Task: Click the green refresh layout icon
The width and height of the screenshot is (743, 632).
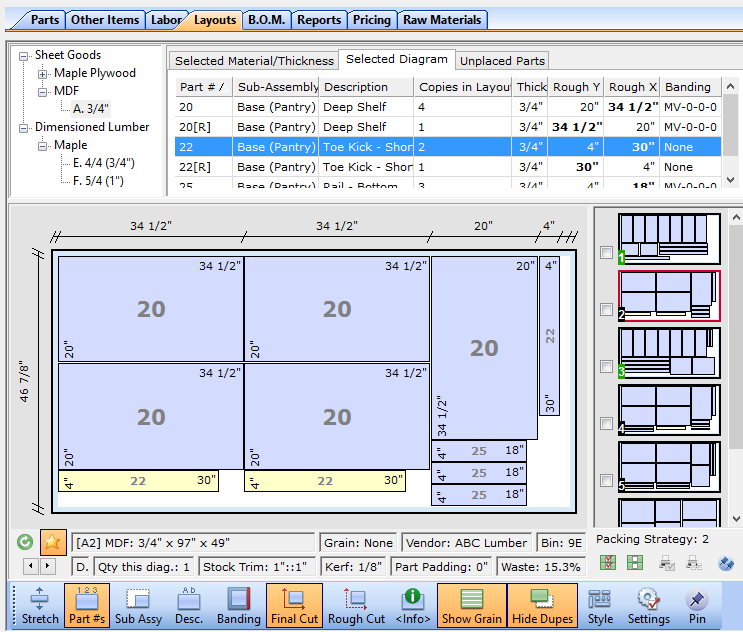Action: coord(25,542)
